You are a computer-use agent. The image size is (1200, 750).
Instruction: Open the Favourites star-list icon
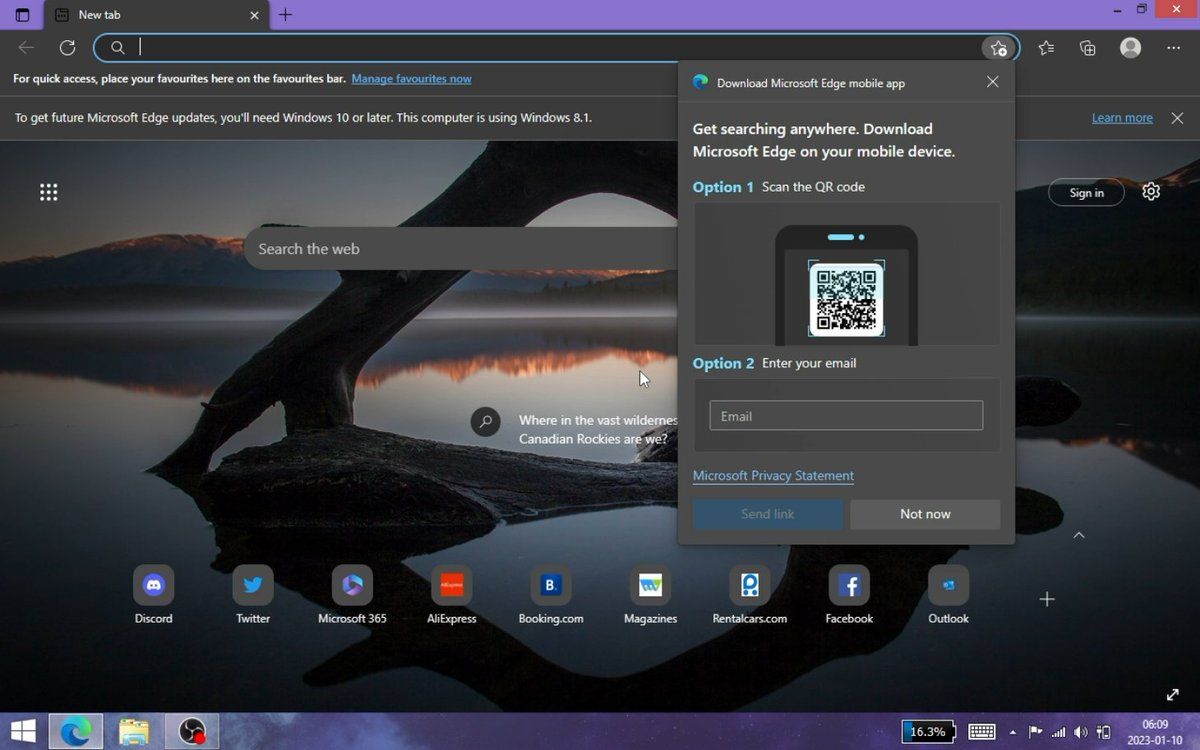pos(1046,48)
